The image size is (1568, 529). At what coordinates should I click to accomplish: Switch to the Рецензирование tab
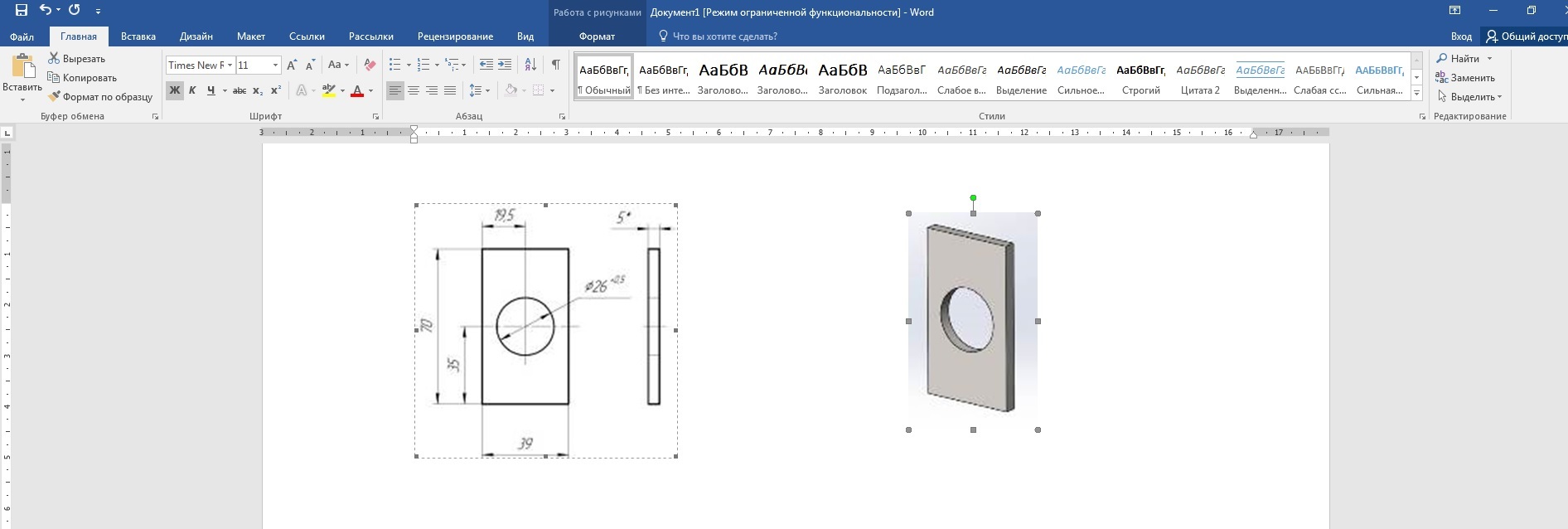(x=455, y=36)
